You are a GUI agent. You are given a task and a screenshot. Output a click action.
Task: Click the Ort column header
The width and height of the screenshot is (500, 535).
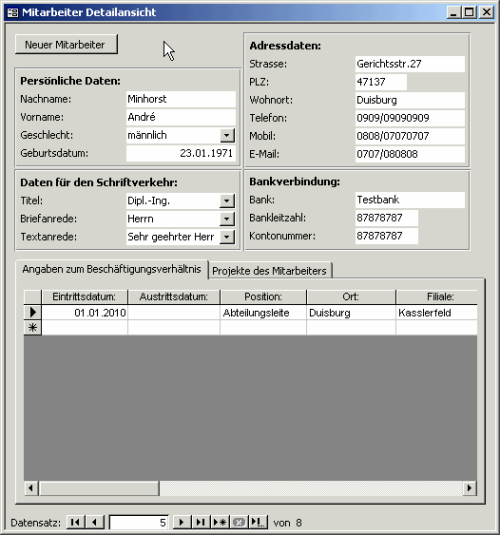coord(351,297)
